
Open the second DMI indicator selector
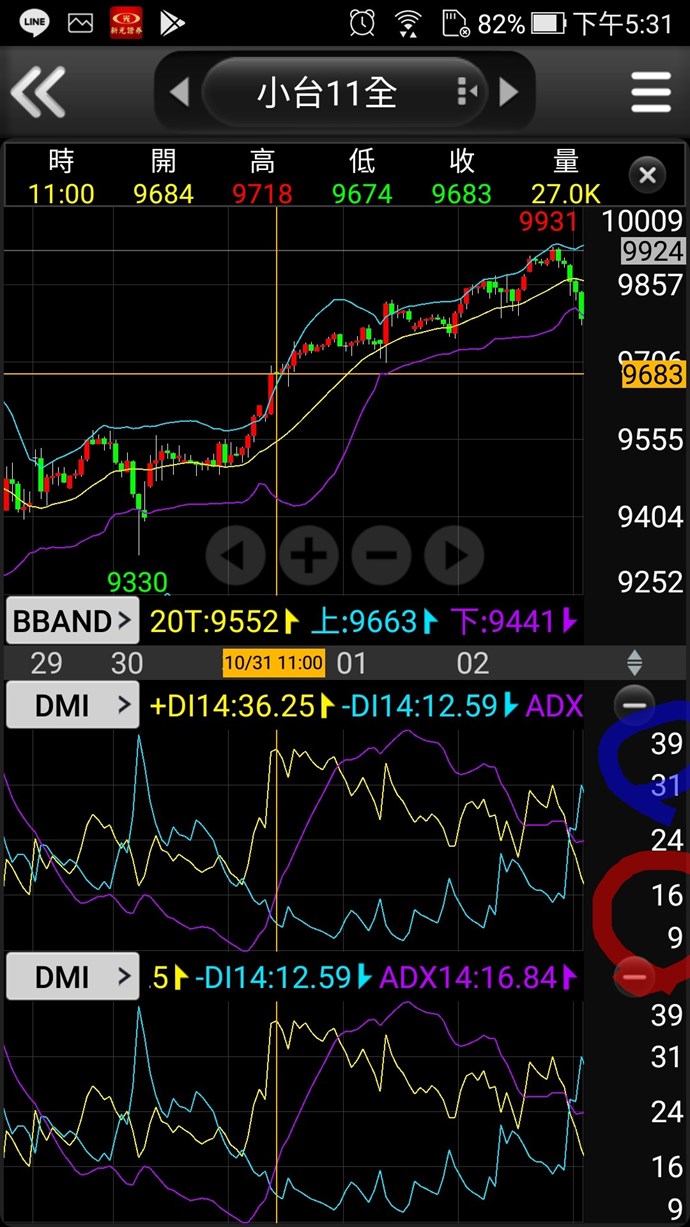(72, 977)
